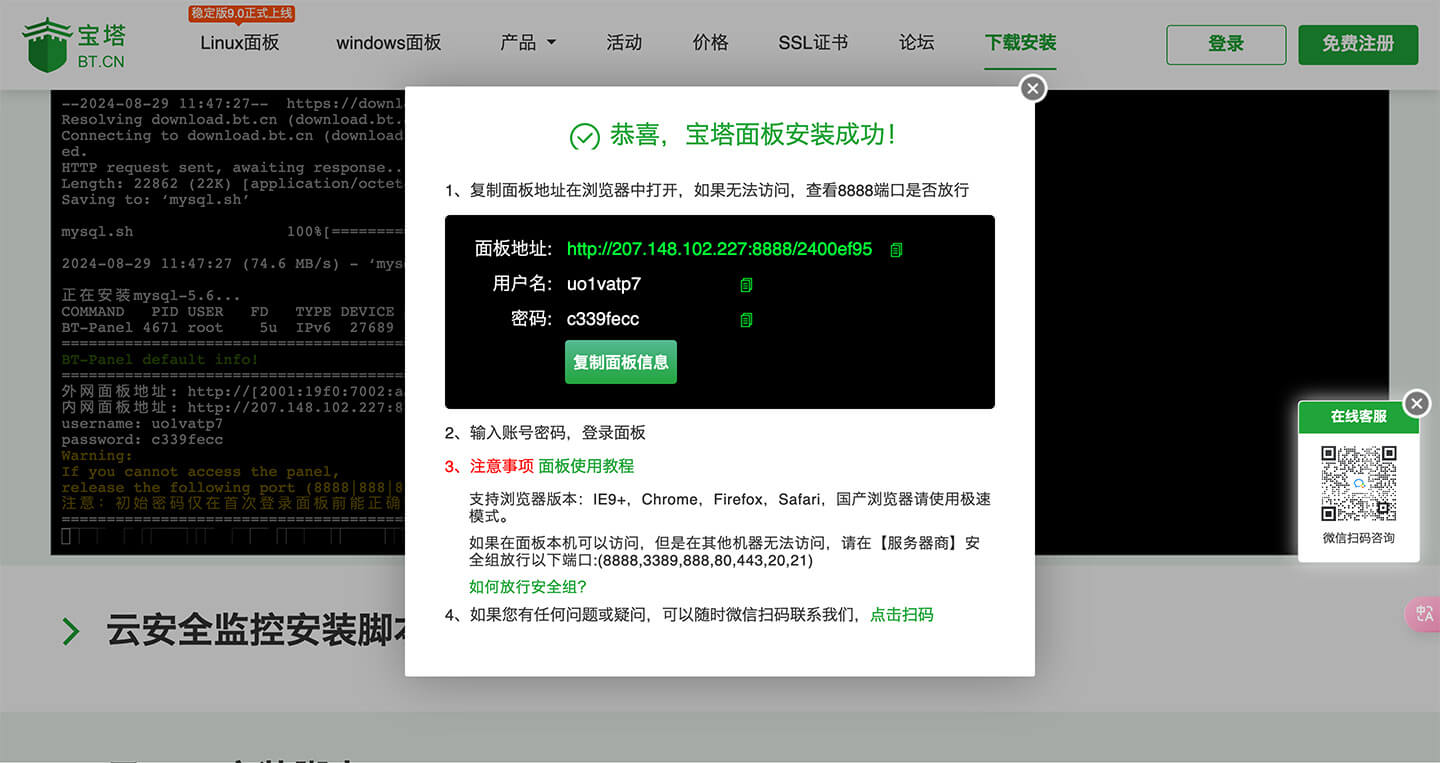Click terminal line 'password: c339fecc'

pyautogui.click(x=142, y=440)
